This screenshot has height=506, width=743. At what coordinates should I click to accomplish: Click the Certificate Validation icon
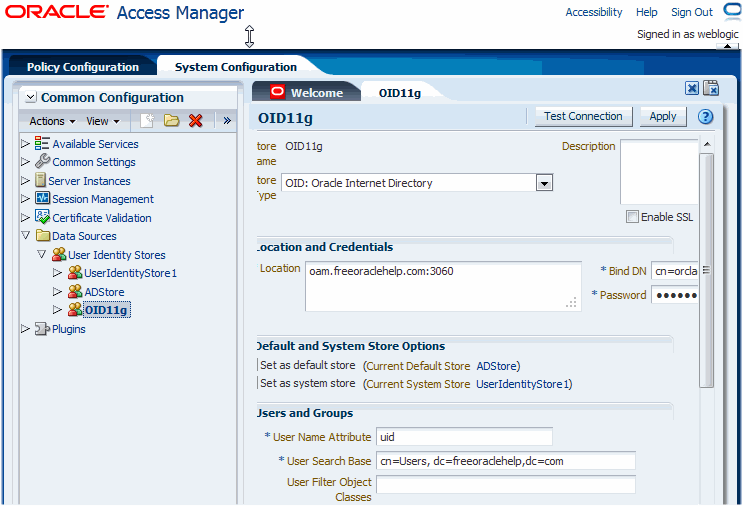(42, 217)
